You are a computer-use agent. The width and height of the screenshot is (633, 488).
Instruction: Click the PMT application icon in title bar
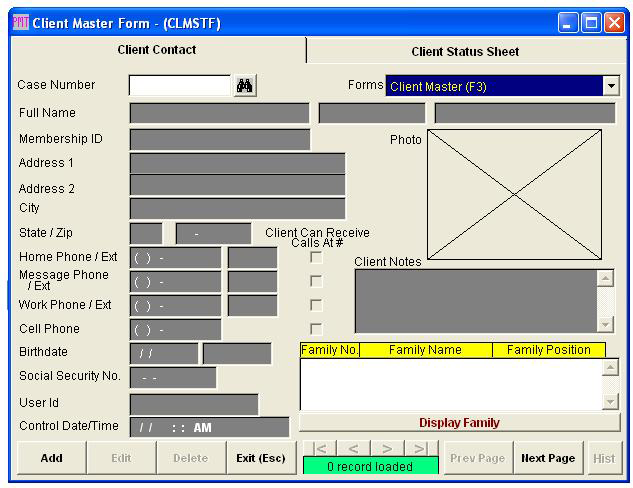19,23
